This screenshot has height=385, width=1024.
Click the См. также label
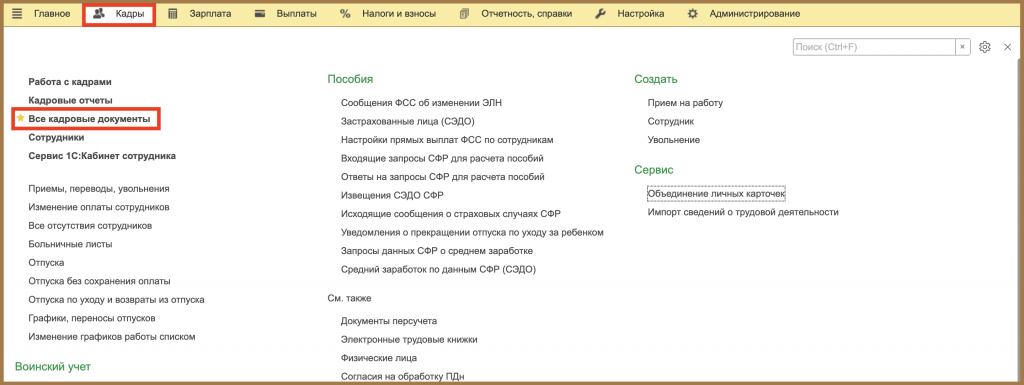point(349,298)
